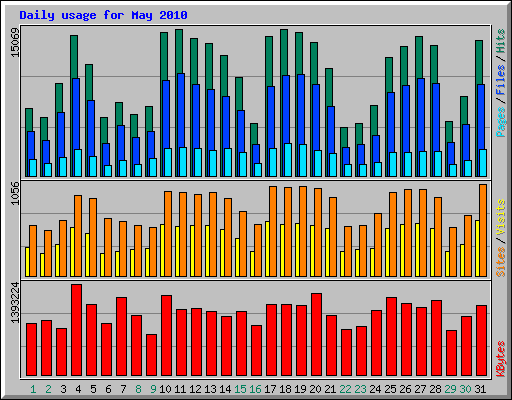Select day 6 on the x-axis
512x400 pixels.
pyautogui.click(x=108, y=389)
